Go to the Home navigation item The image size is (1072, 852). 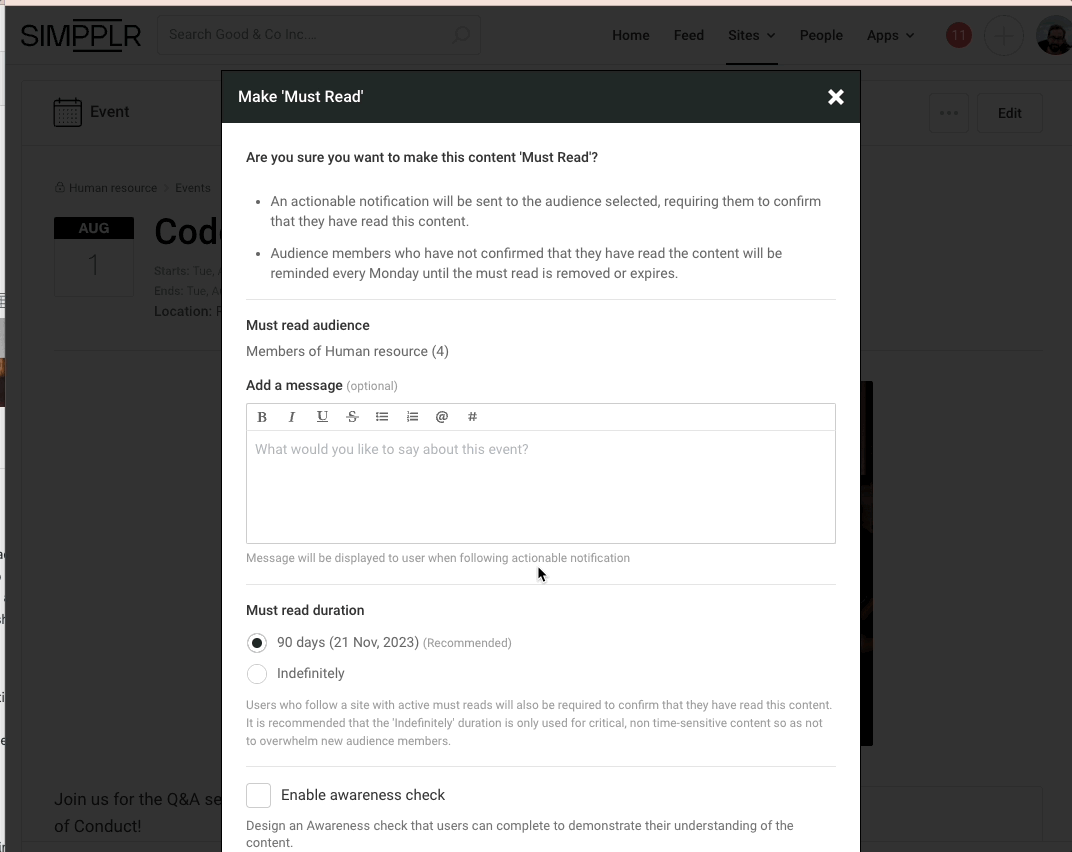pyautogui.click(x=630, y=35)
